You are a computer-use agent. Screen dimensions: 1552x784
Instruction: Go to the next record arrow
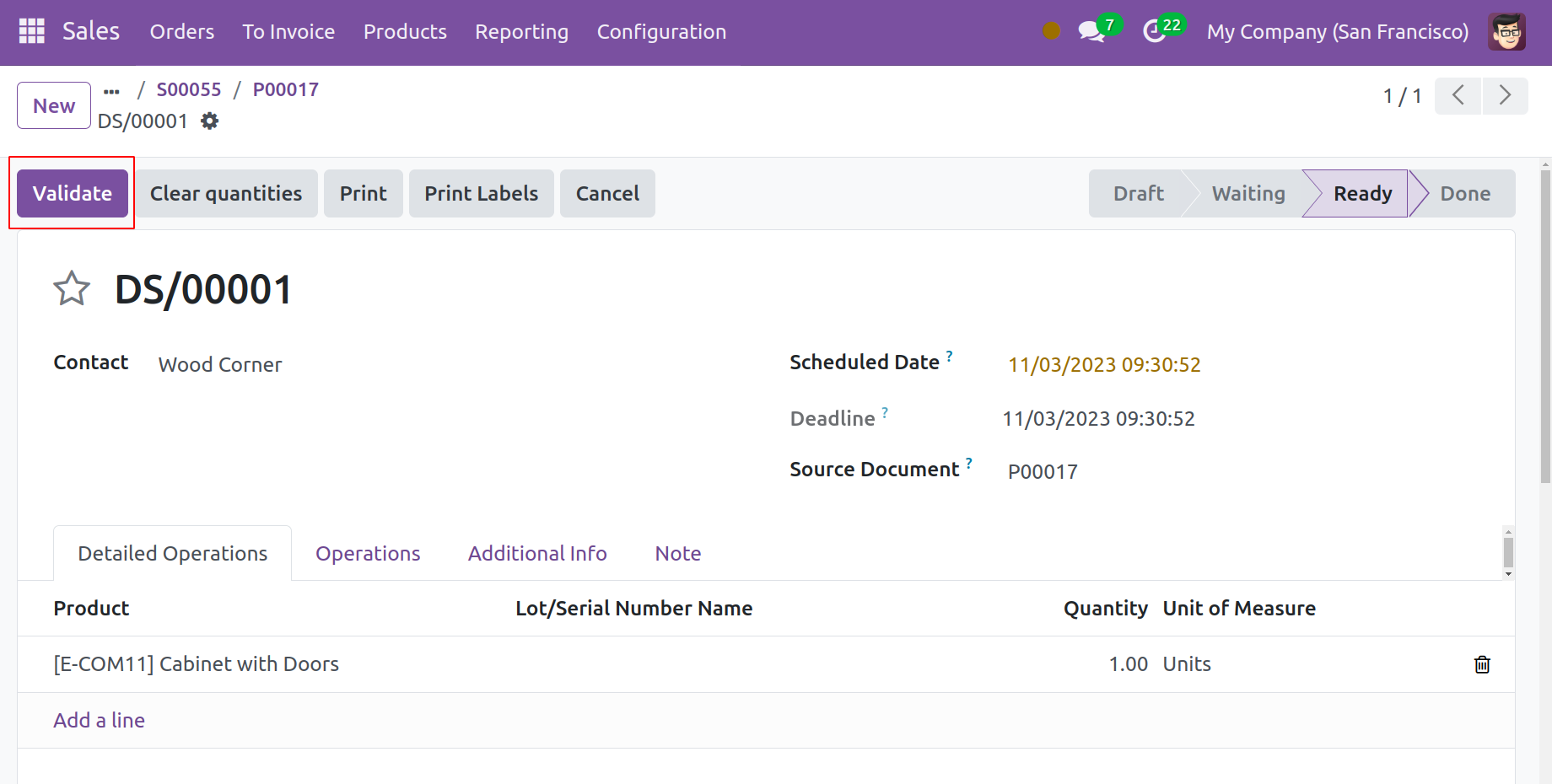click(x=1505, y=96)
